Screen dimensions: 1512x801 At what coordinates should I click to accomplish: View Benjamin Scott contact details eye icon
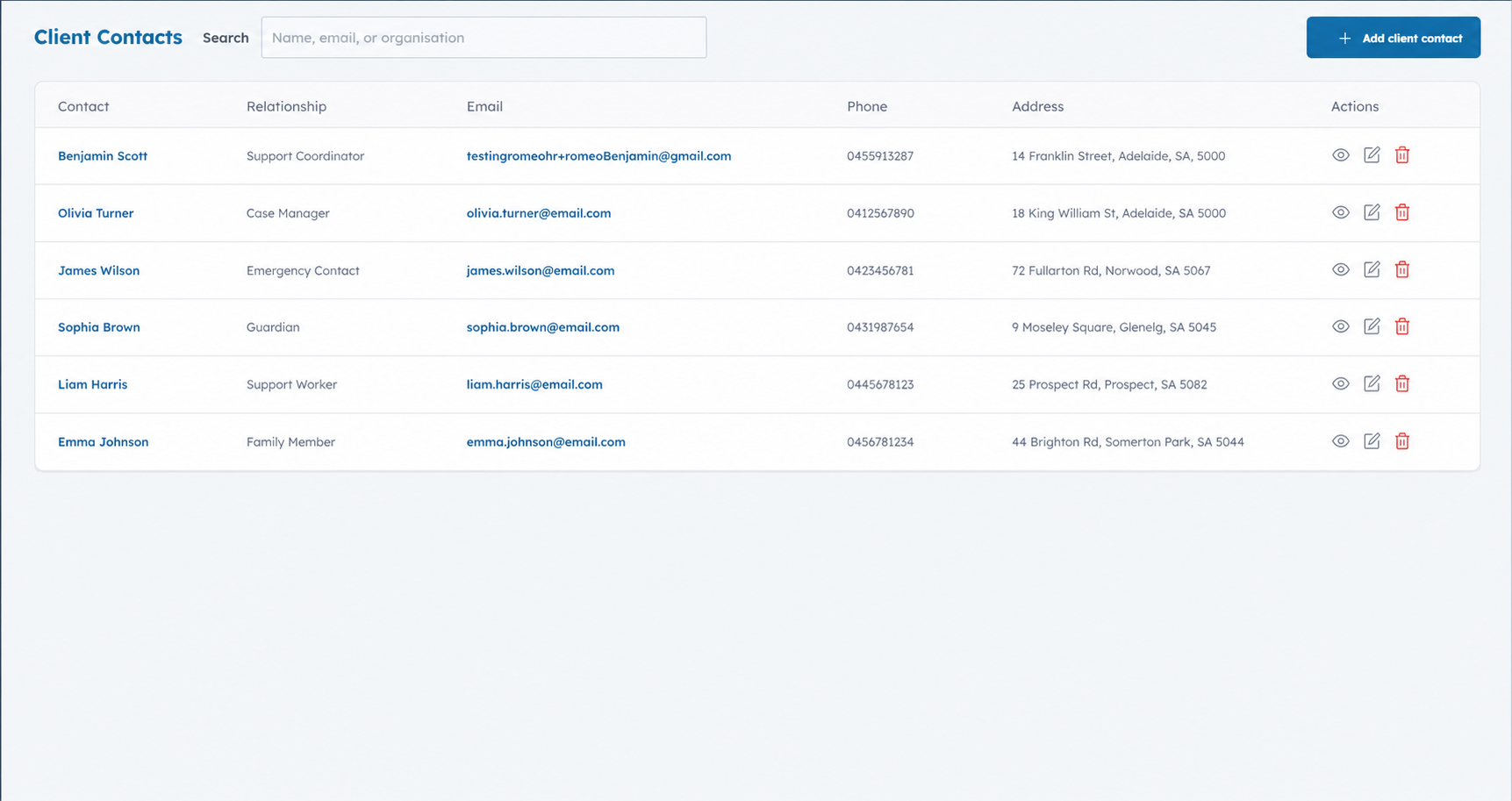pyautogui.click(x=1340, y=155)
